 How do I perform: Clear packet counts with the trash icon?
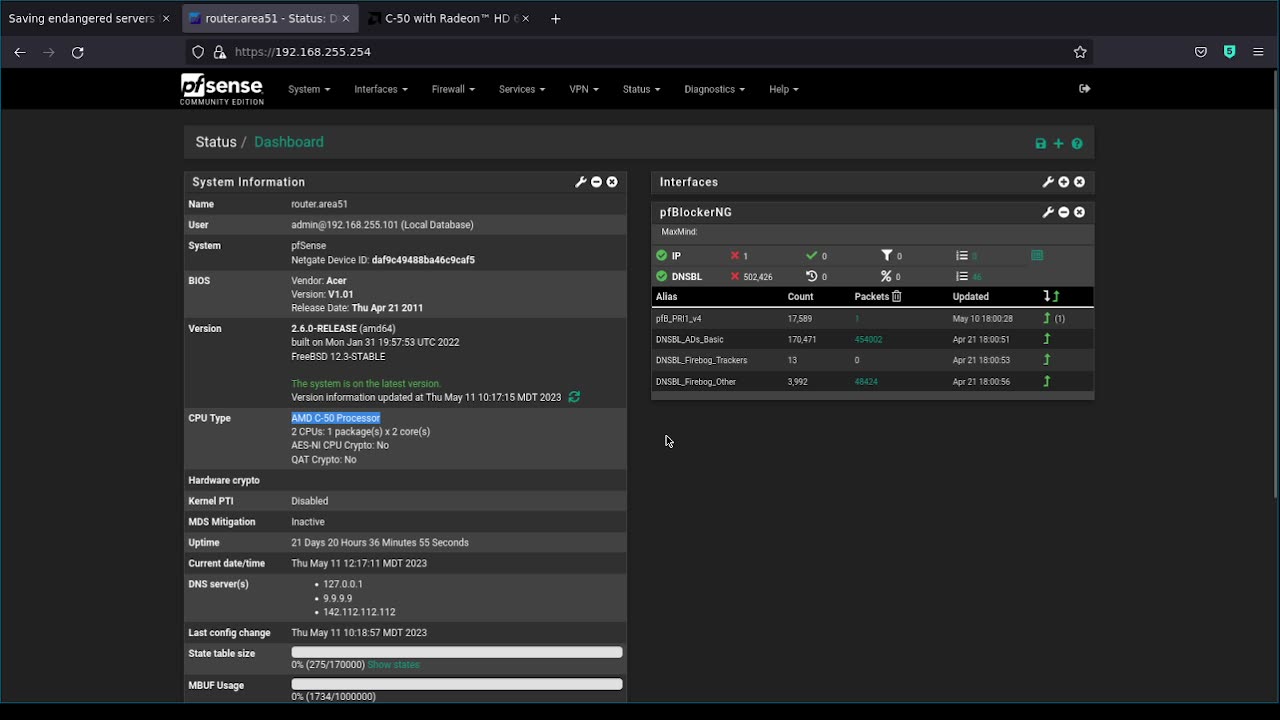pyautogui.click(x=896, y=297)
